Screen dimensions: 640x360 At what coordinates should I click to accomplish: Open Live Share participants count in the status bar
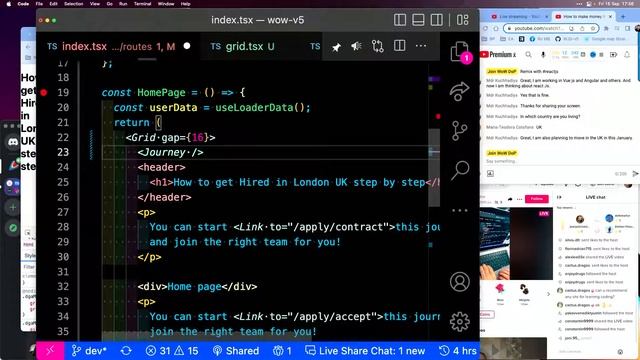click(x=282, y=351)
